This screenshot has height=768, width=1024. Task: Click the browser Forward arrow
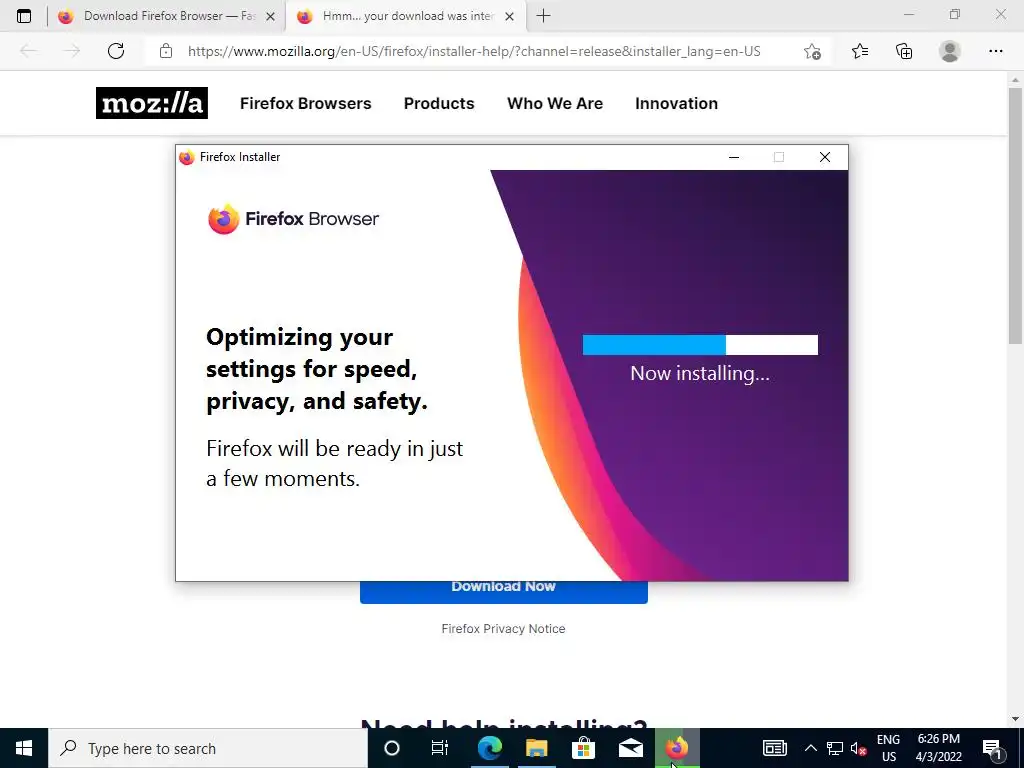[72, 51]
